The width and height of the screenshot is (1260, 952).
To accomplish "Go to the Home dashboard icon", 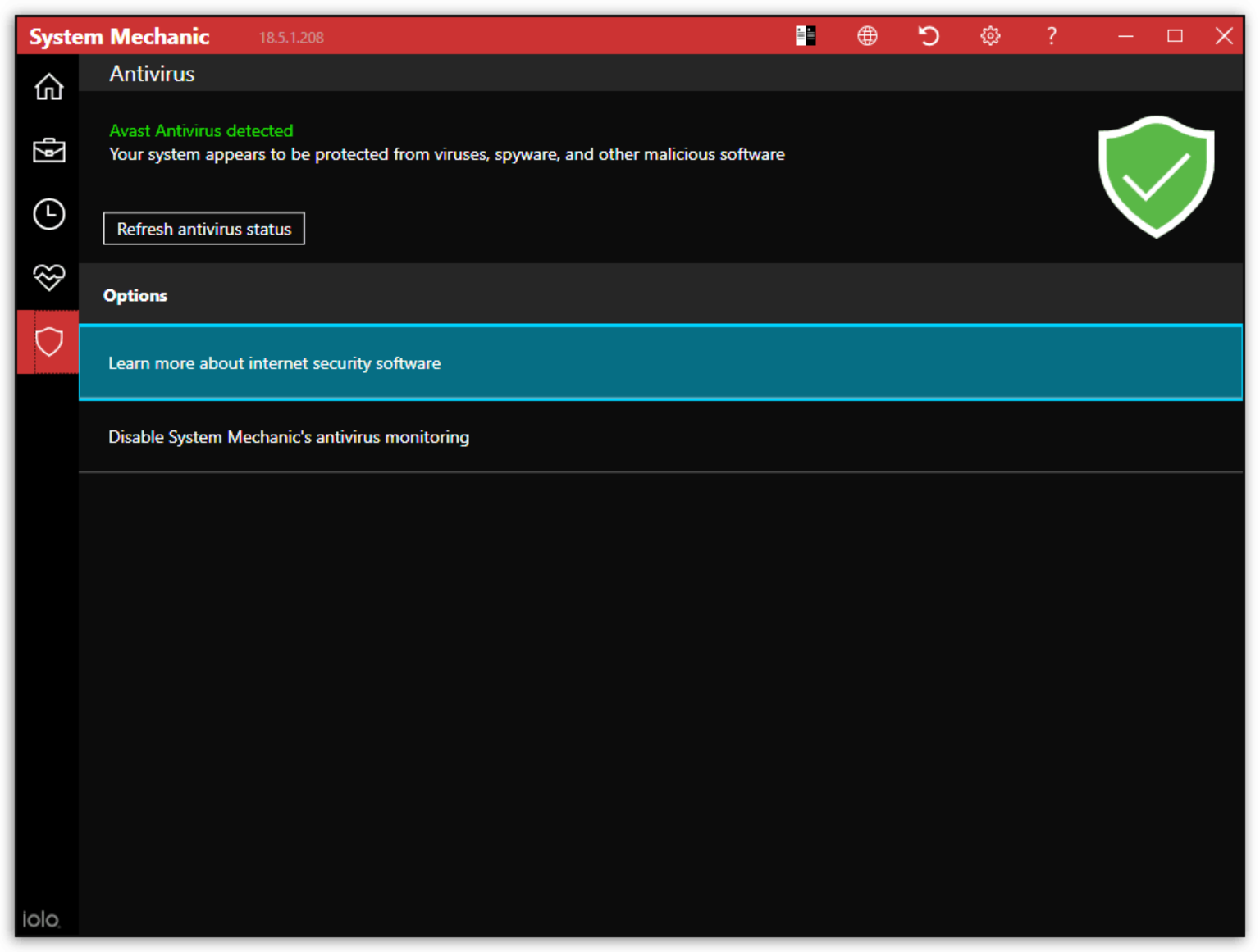I will [x=48, y=86].
